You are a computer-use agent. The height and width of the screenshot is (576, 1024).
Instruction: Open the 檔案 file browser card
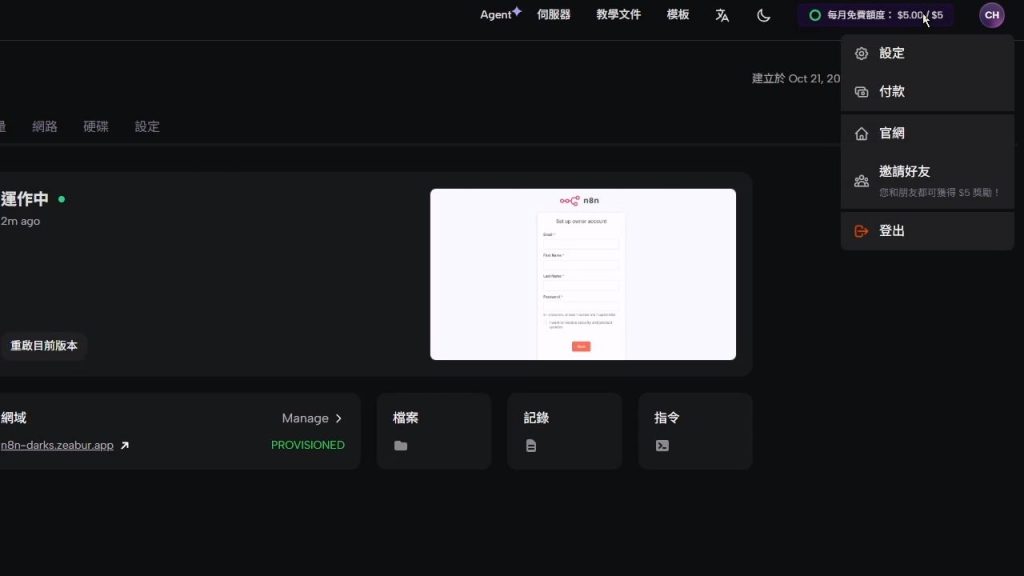pos(434,430)
